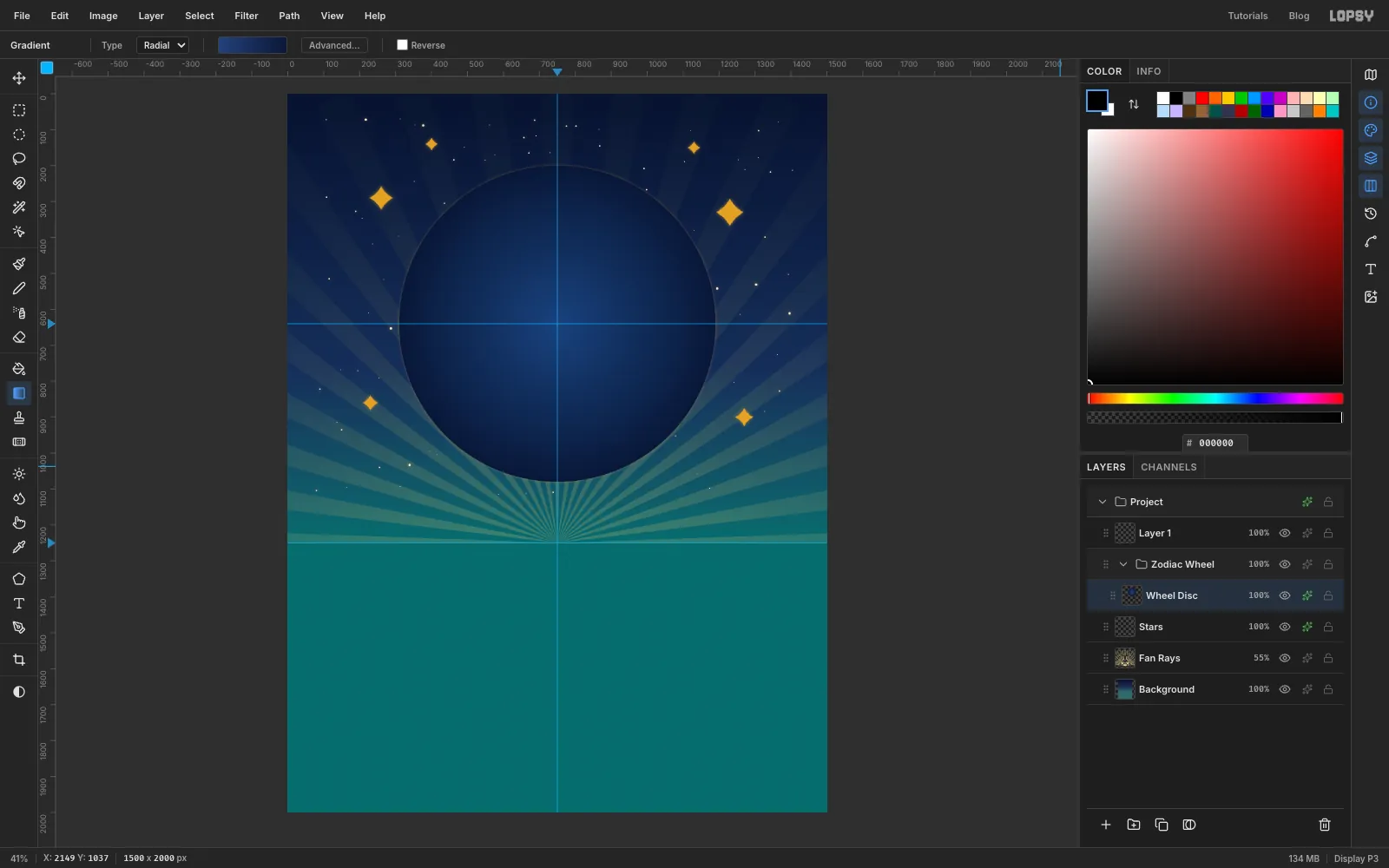Viewport: 1389px width, 868px height.
Task: Select the Pen path tool
Action: pyautogui.click(x=19, y=628)
